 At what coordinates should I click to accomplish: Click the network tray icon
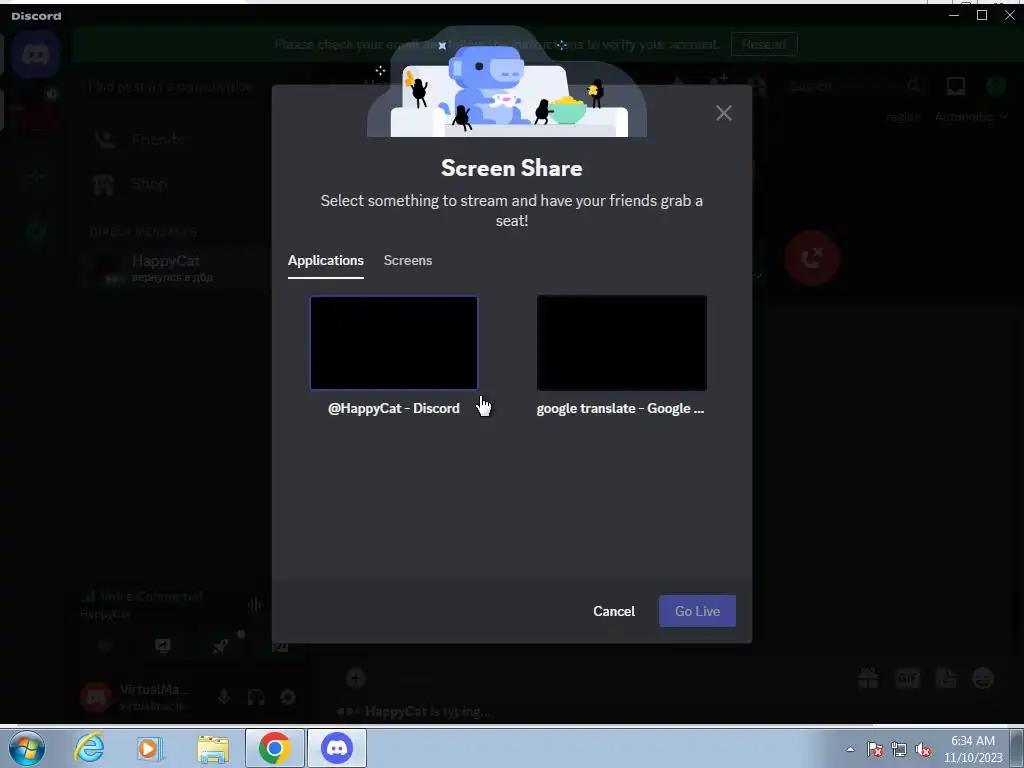click(x=899, y=750)
